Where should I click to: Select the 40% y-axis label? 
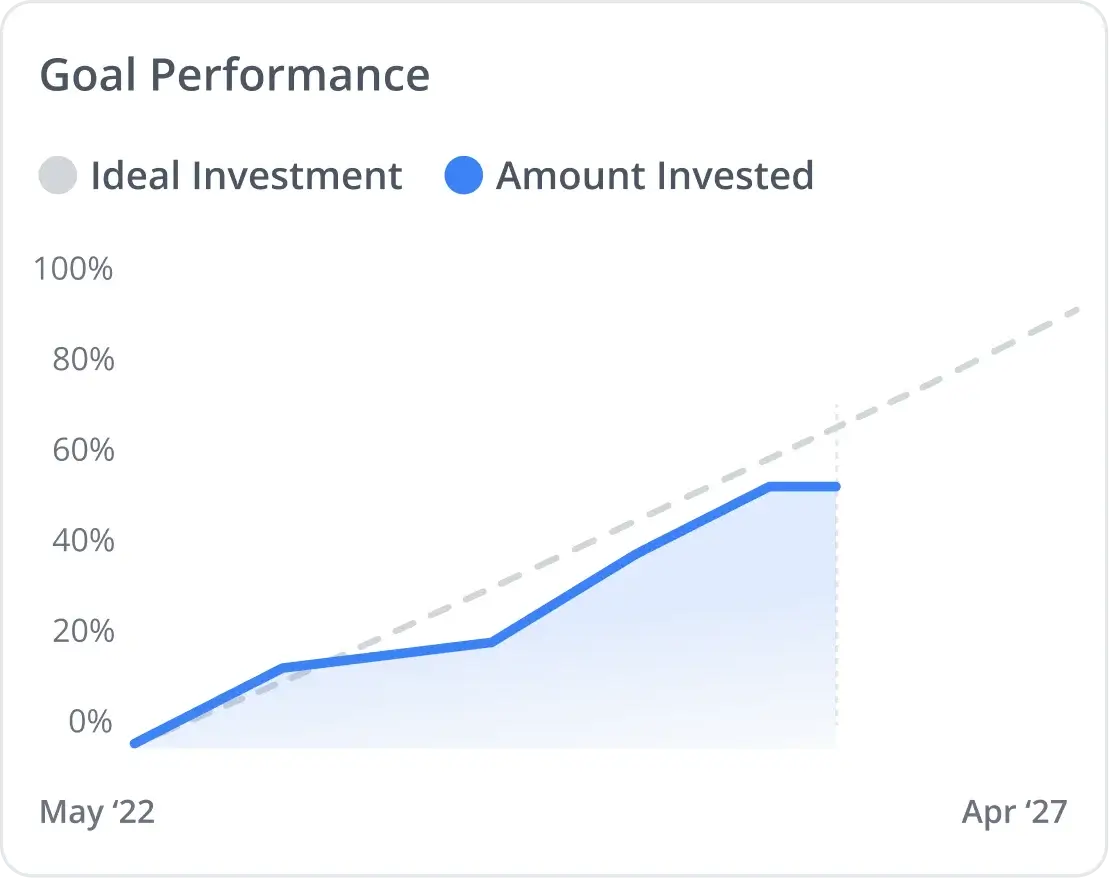coord(83,541)
